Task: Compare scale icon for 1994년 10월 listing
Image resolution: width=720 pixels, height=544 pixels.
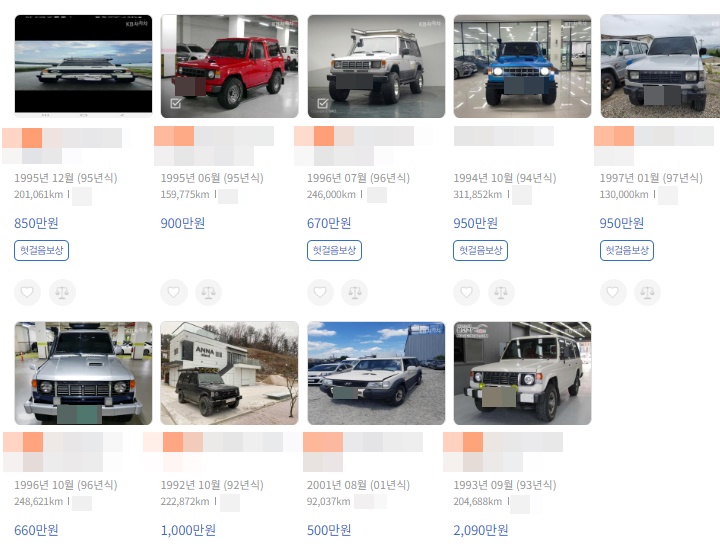Action: pyautogui.click(x=501, y=292)
